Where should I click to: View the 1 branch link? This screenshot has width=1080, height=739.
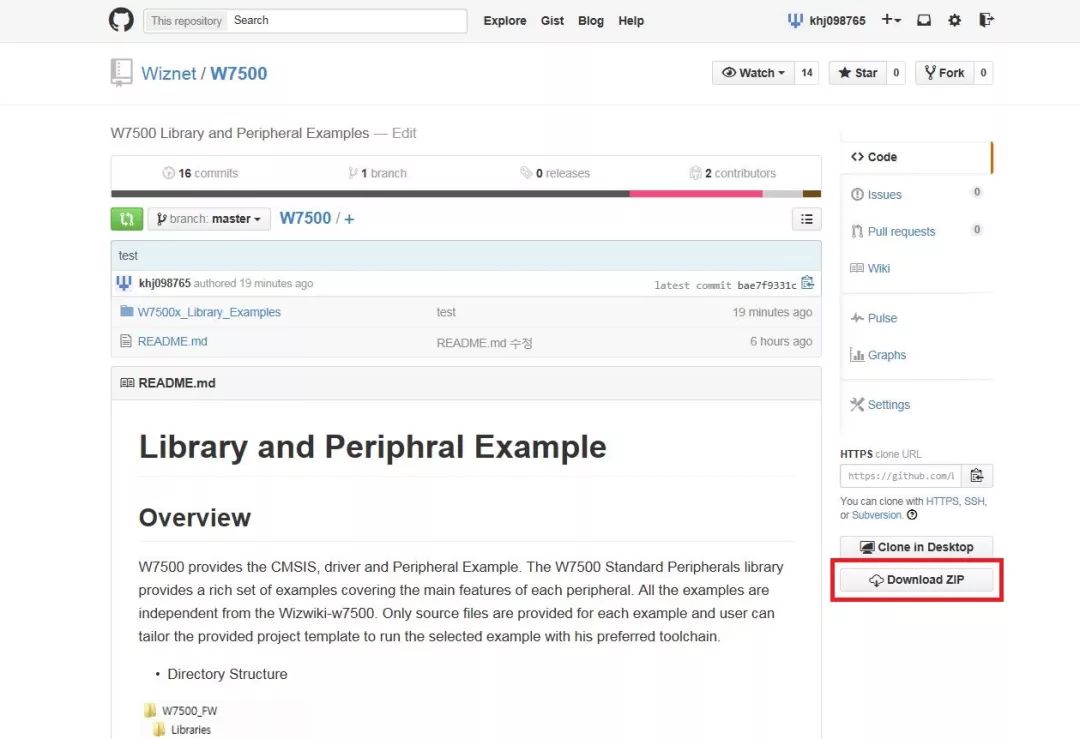pyautogui.click(x=377, y=173)
